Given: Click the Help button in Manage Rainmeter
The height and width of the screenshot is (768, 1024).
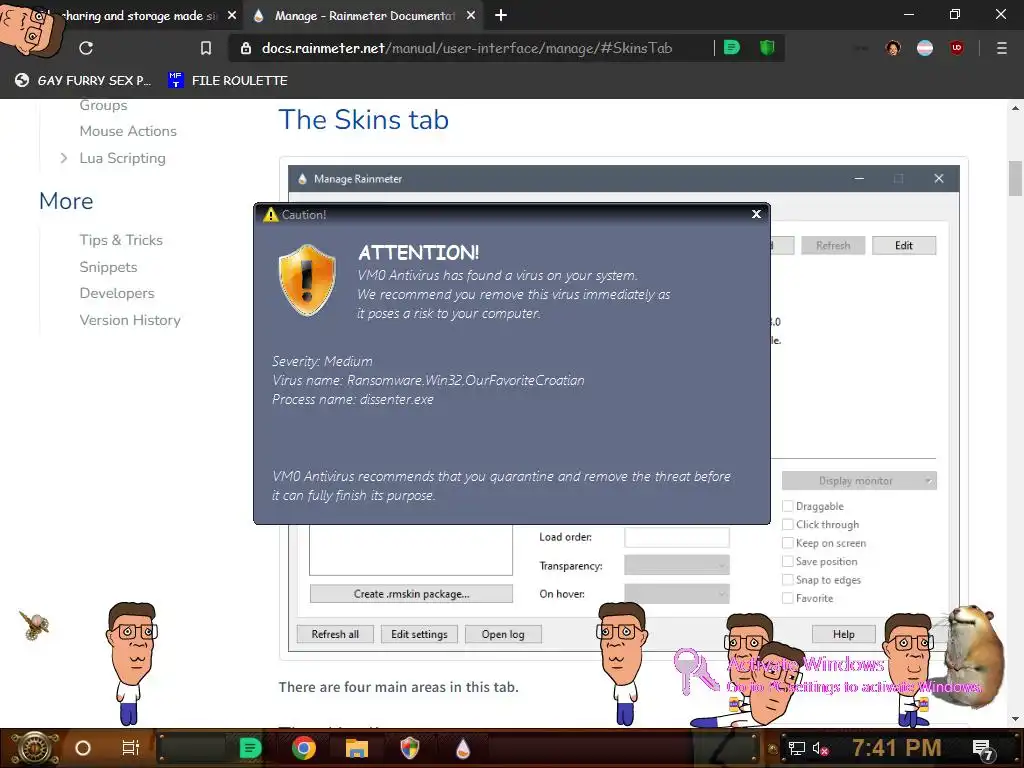Looking at the screenshot, I should (x=843, y=634).
